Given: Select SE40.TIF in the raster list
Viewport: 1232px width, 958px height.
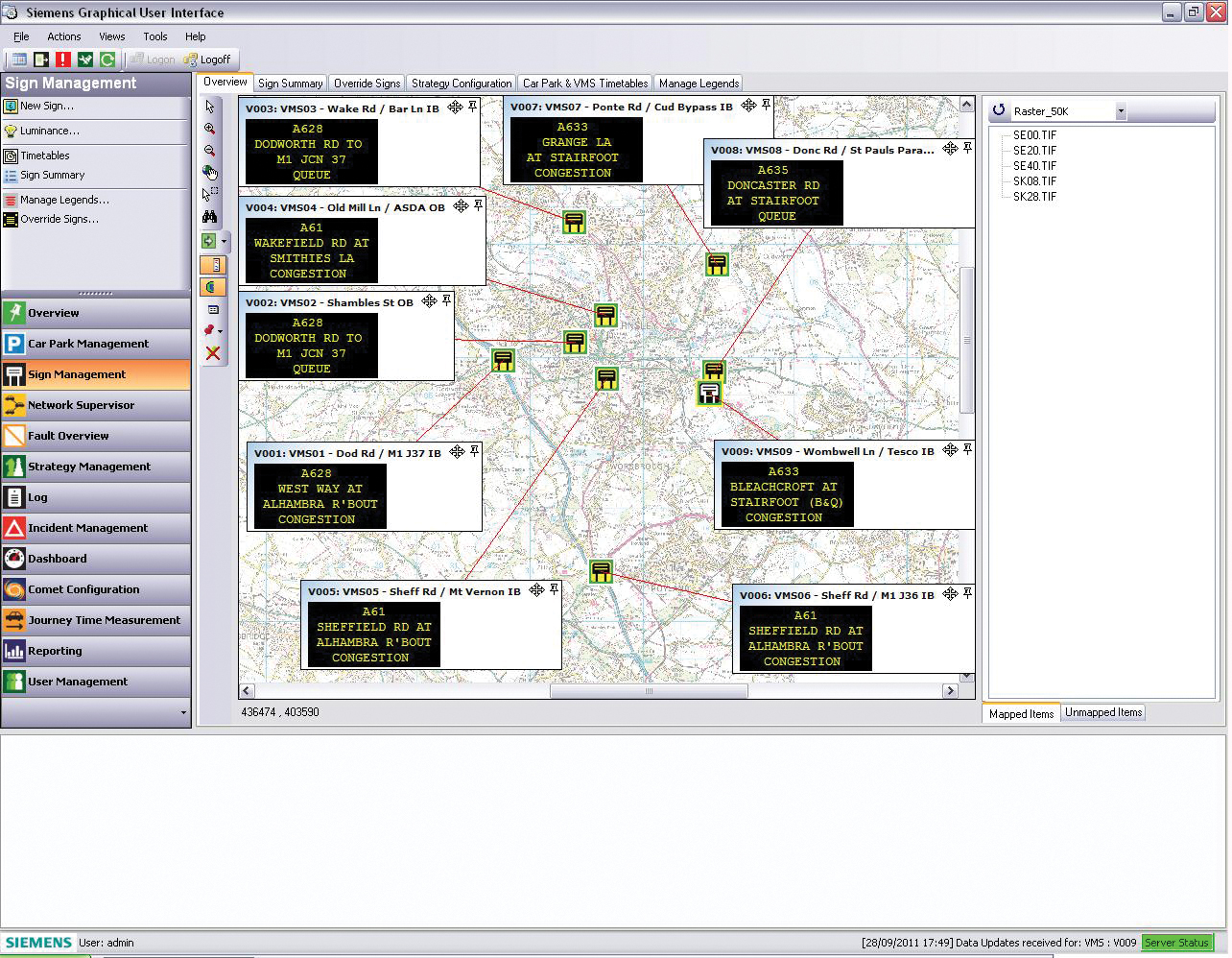Looking at the screenshot, I should 1034,166.
